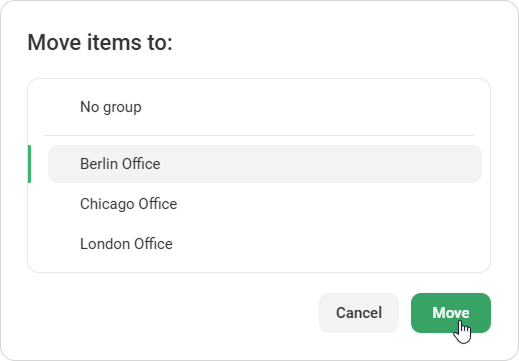The height and width of the screenshot is (361, 519).
Task: Click the green Move button
Action: point(451,313)
